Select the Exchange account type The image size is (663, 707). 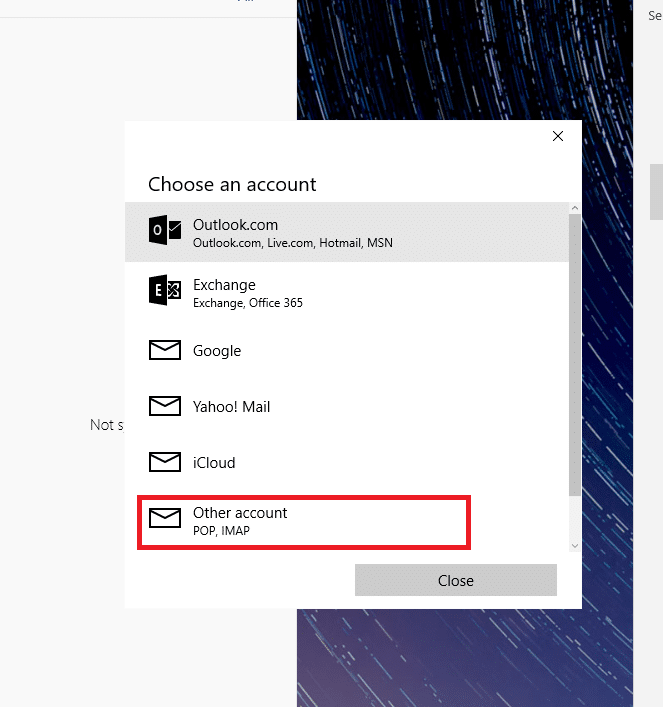347,292
